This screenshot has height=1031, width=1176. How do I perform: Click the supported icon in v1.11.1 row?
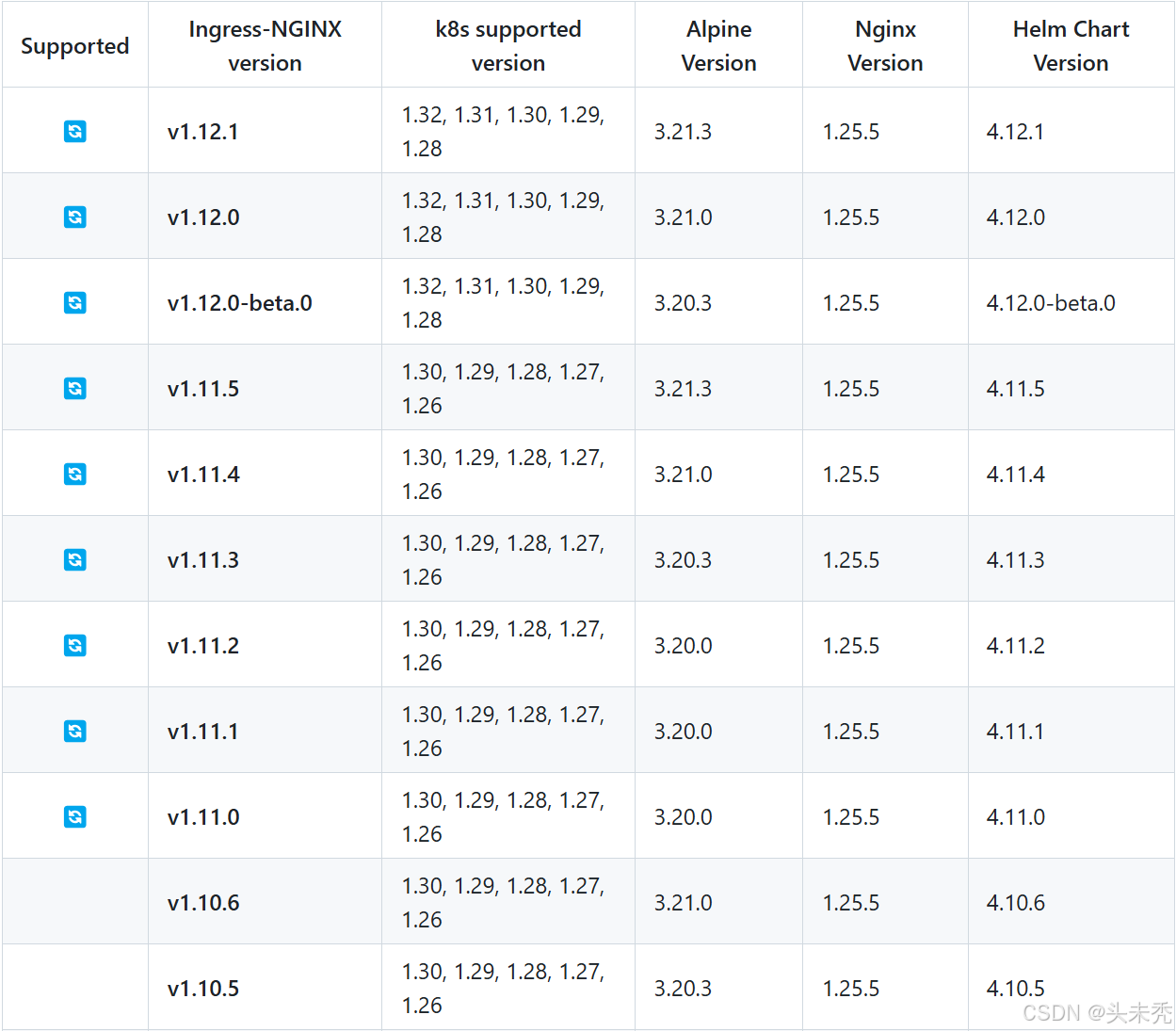pyautogui.click(x=75, y=732)
